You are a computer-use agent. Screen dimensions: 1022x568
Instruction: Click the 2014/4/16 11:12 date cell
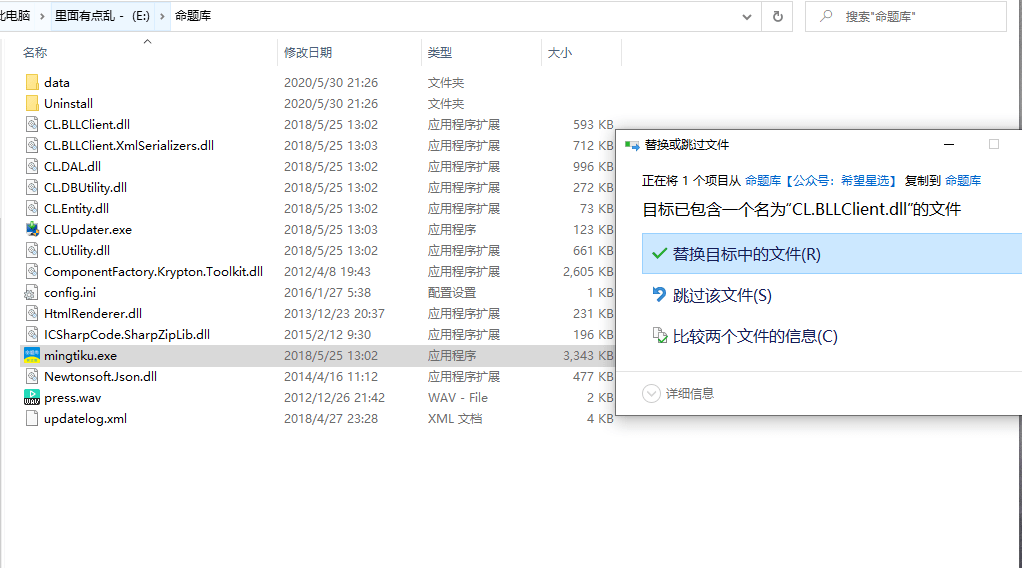coord(330,376)
